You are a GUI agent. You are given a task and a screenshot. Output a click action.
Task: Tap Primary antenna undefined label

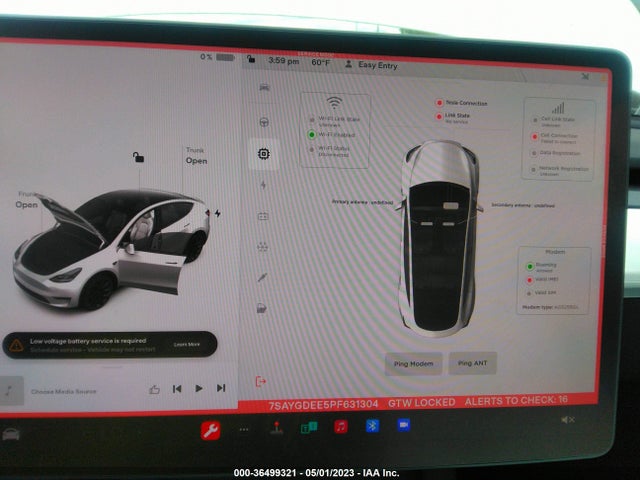362,202
